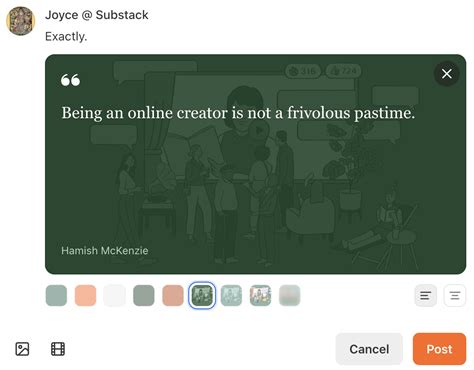Choose the light sage green swatch
This screenshot has width=474, height=370.
56,295
